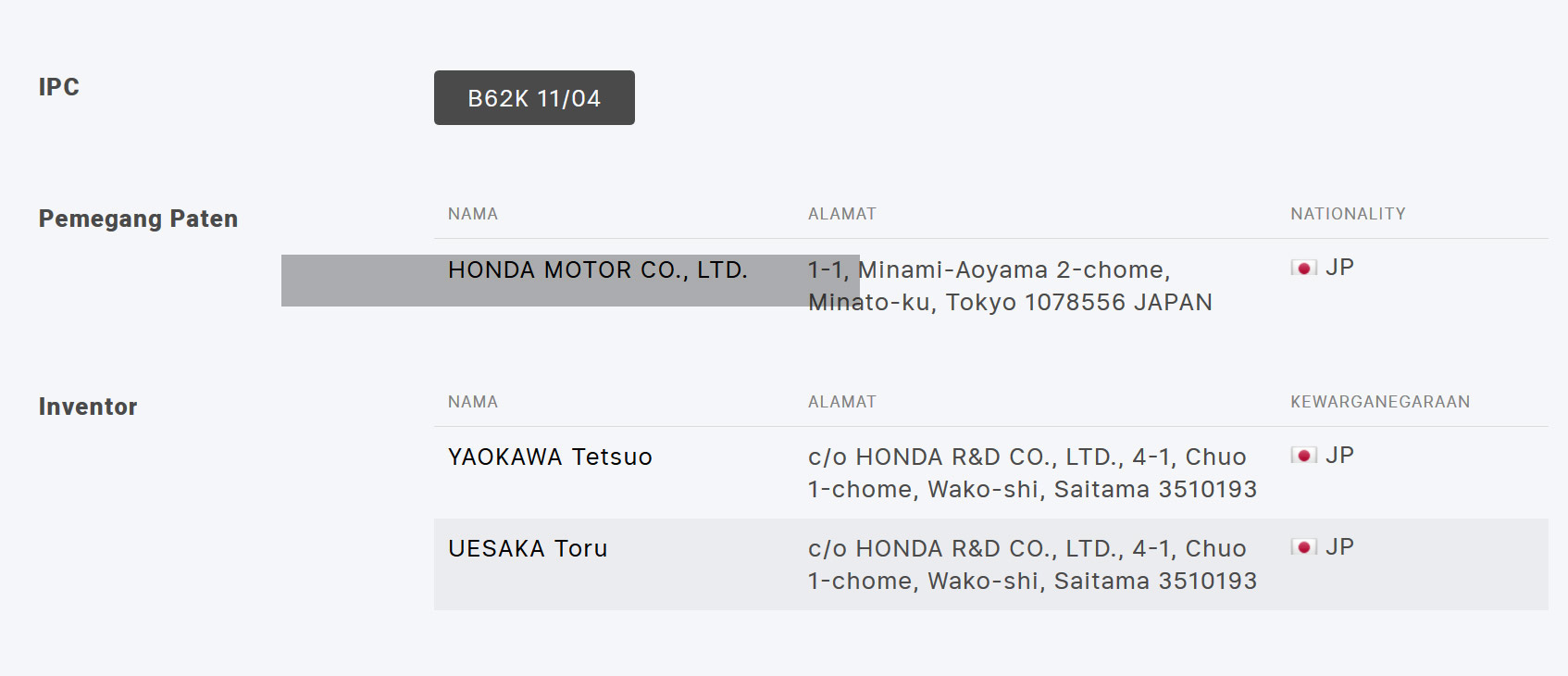This screenshot has width=1568, height=676.
Task: Click YAOKAWA Tetsuo's Wako-shi address
Action: point(1032,473)
